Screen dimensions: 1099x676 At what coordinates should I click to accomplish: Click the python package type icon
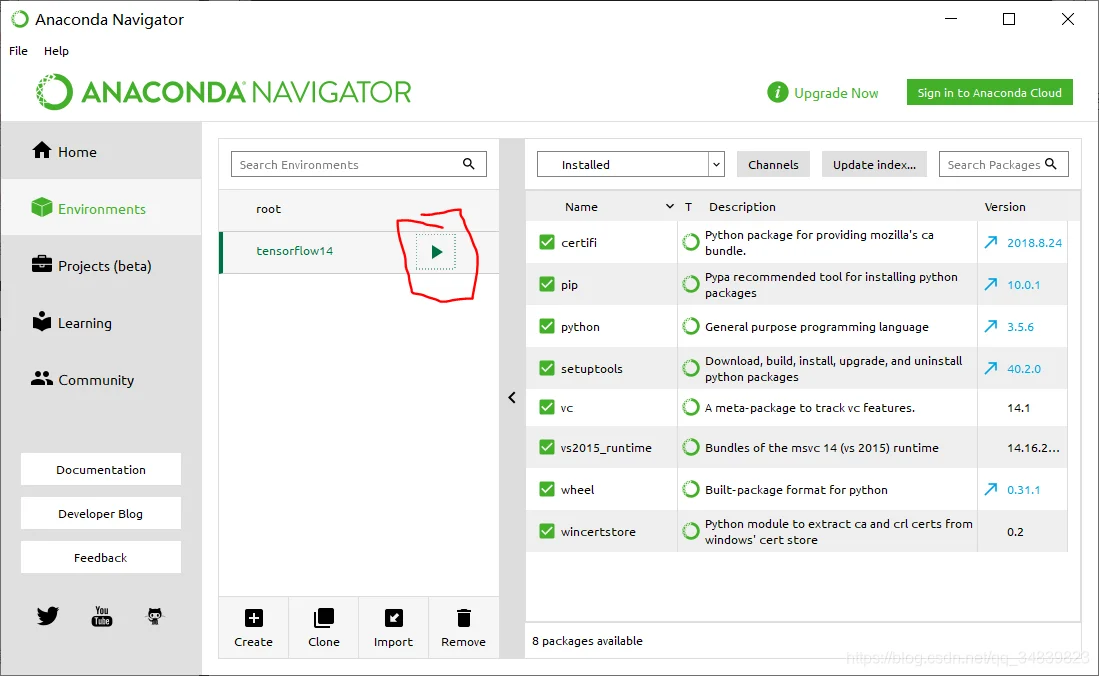(x=690, y=326)
